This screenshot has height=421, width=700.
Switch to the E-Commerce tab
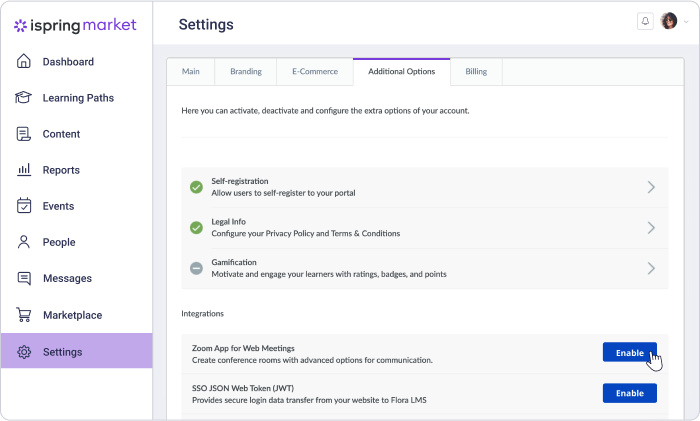click(315, 72)
